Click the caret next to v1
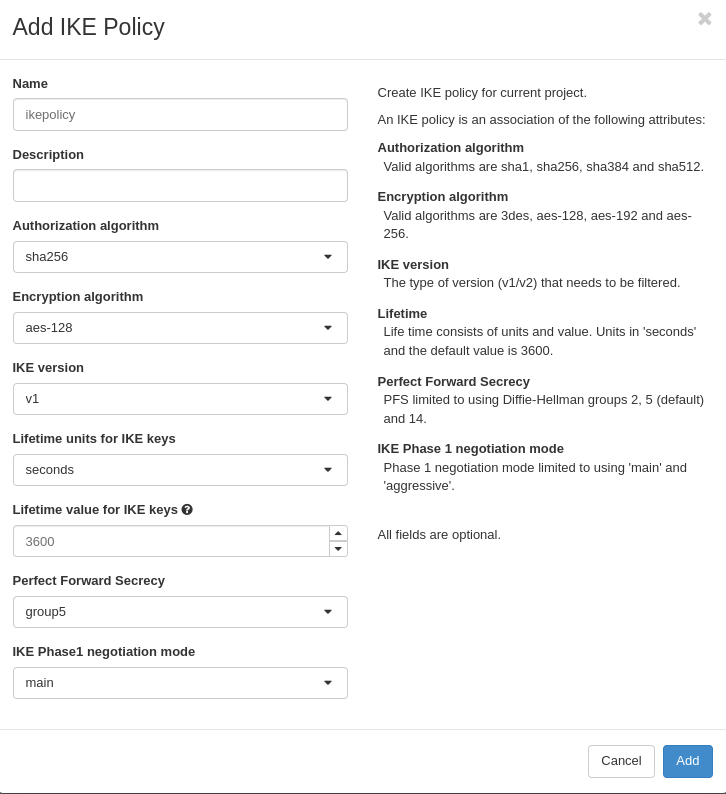Screen dimensions: 726x794 [327, 399]
